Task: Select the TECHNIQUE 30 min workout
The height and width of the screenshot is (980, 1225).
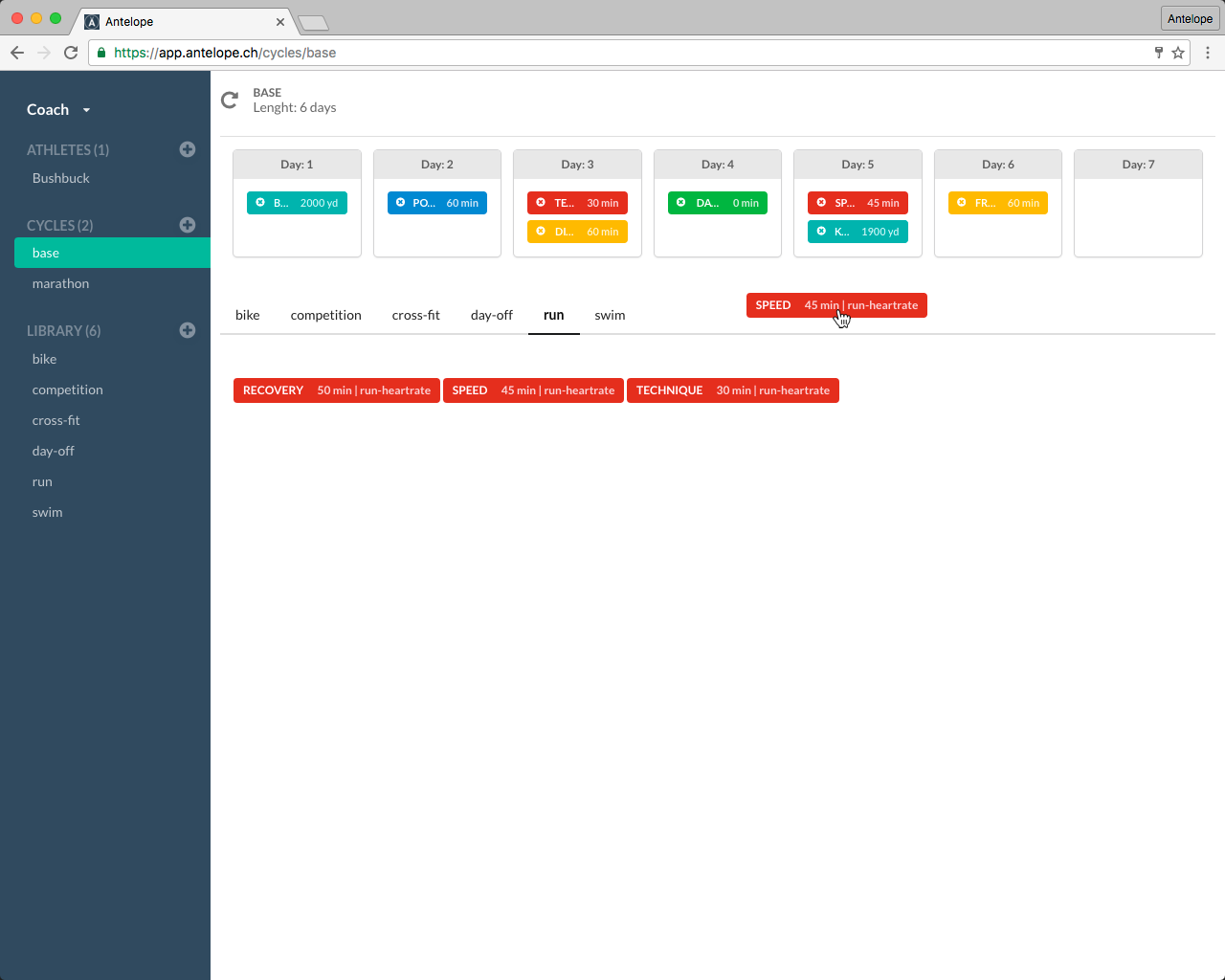Action: (x=733, y=390)
